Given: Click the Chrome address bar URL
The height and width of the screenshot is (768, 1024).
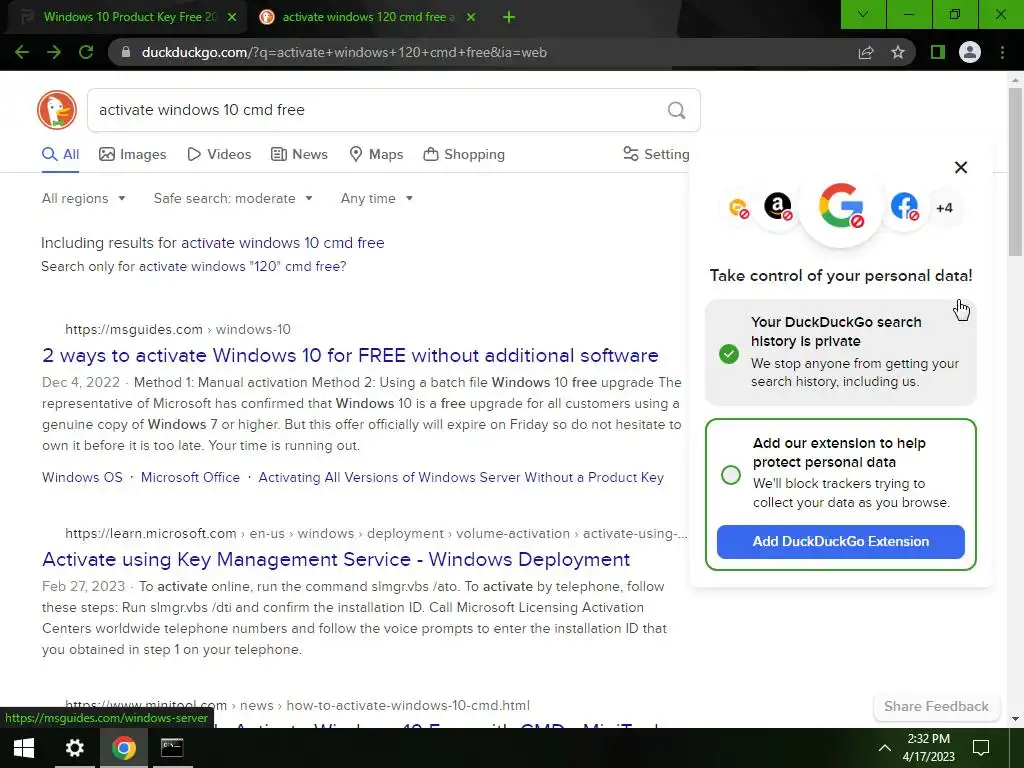Looking at the screenshot, I should pyautogui.click(x=344, y=52).
